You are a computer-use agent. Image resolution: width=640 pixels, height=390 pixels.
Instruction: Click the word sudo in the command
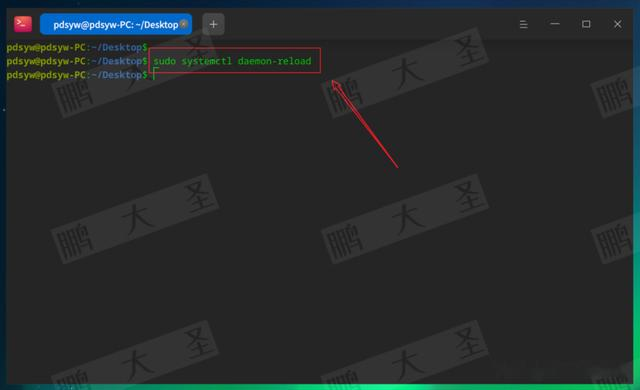(164, 61)
